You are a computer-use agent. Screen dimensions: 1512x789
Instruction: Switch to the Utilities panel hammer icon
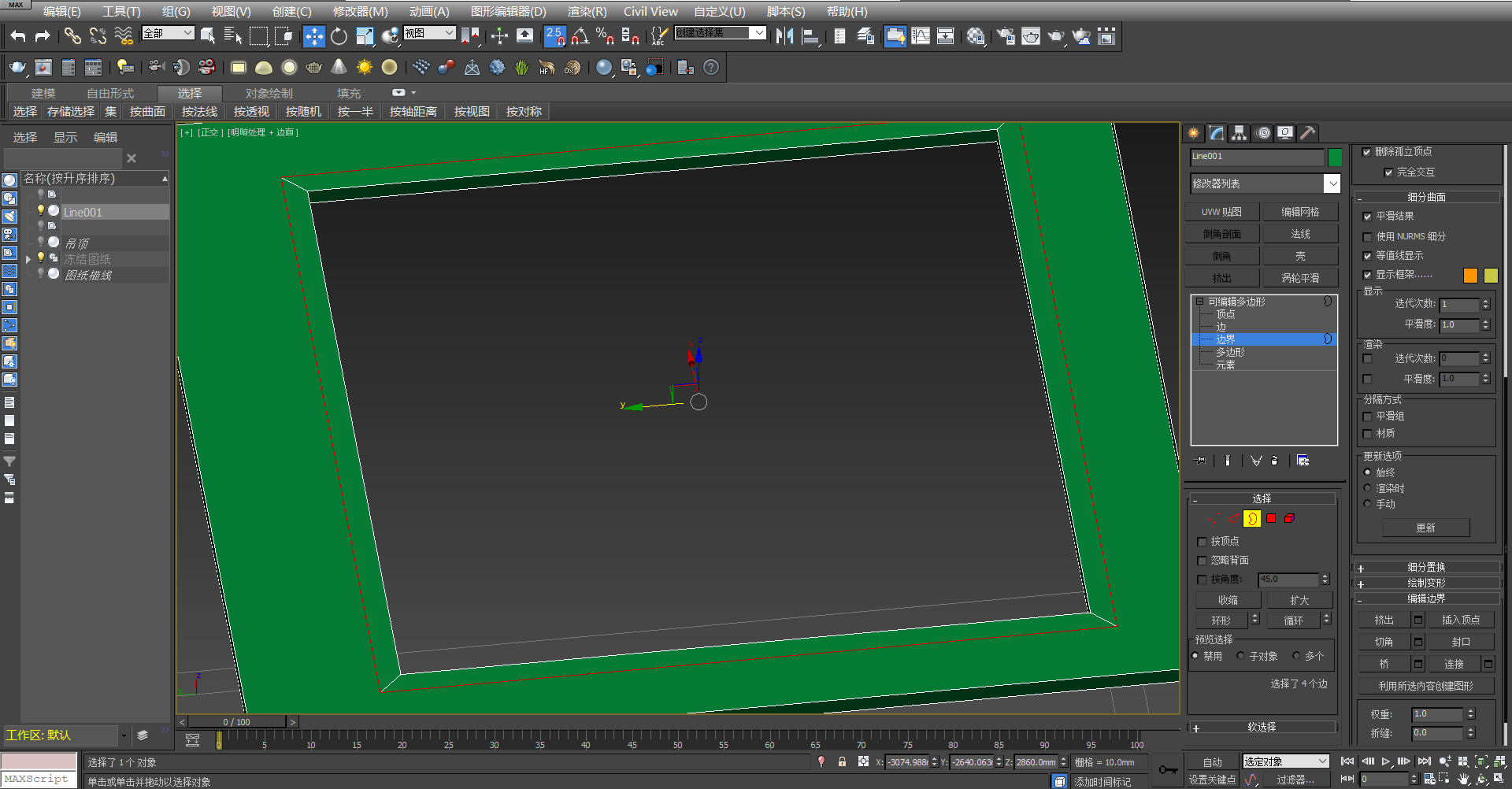coord(1307,133)
